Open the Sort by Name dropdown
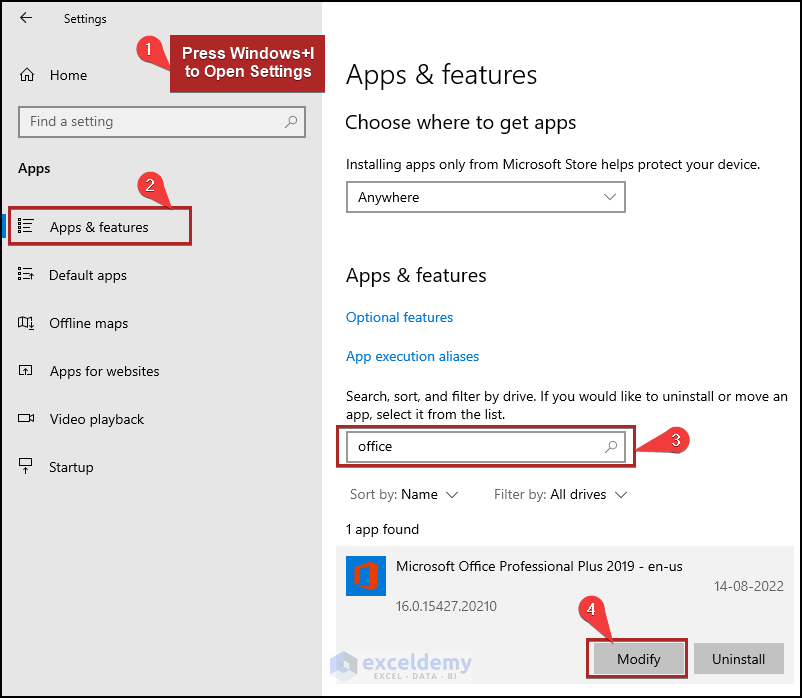 [404, 494]
